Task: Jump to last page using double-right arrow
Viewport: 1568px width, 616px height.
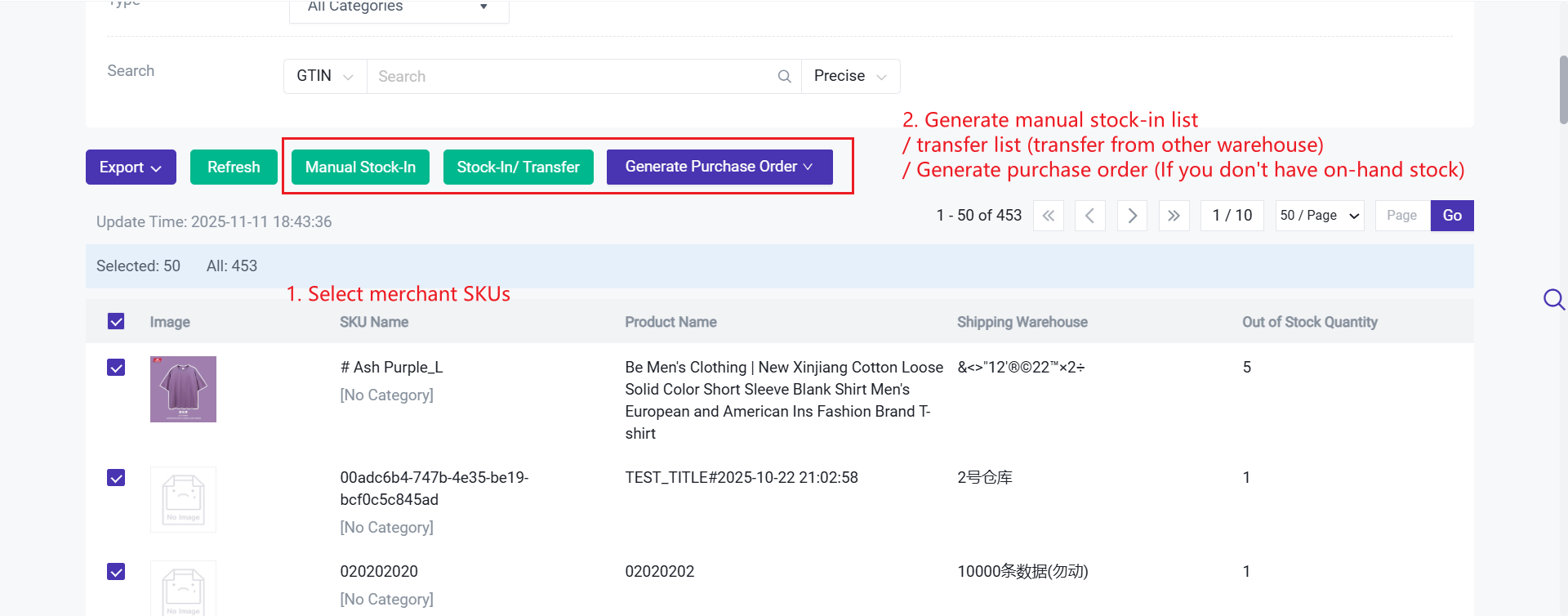Action: click(1174, 216)
